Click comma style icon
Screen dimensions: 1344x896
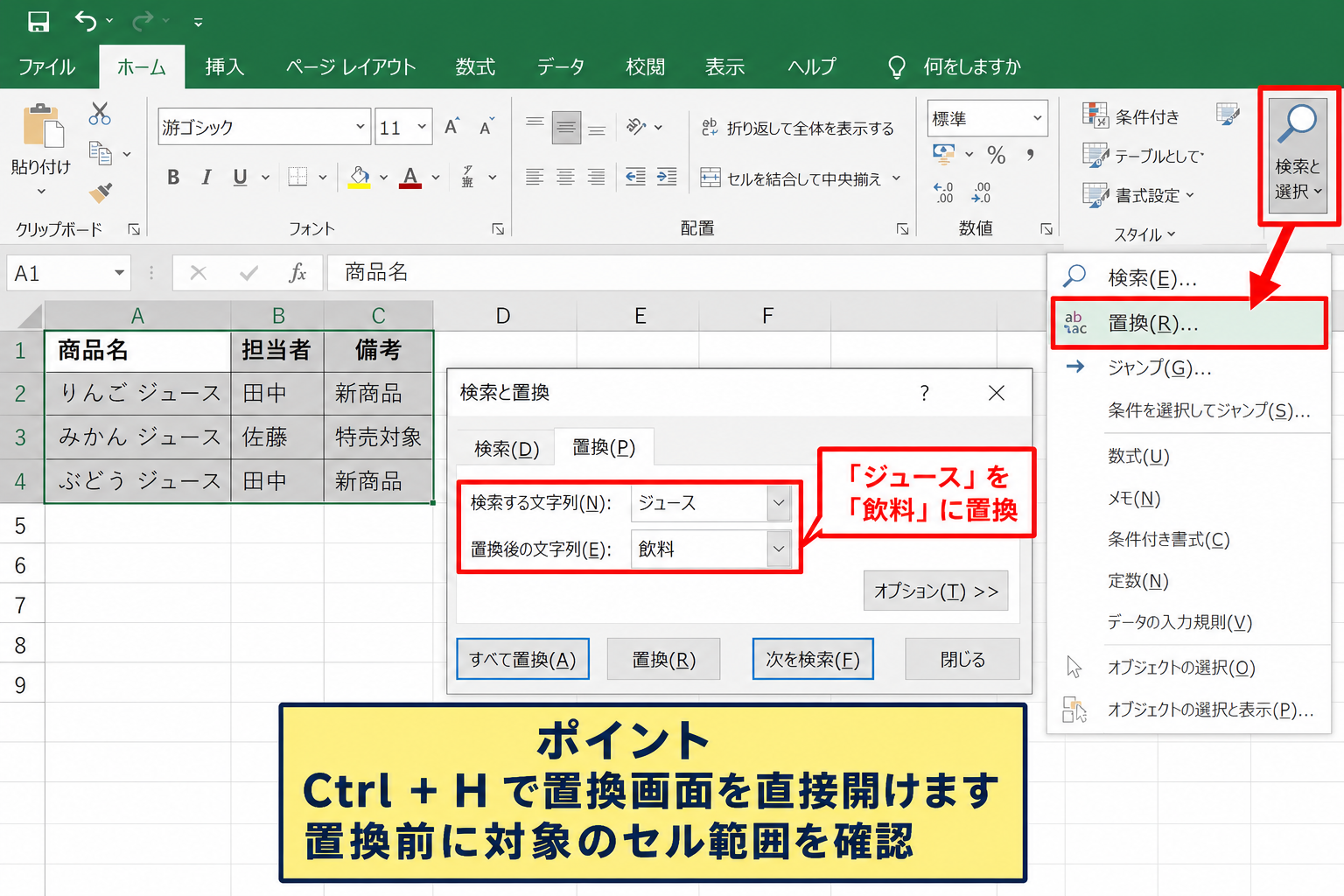point(1031,155)
